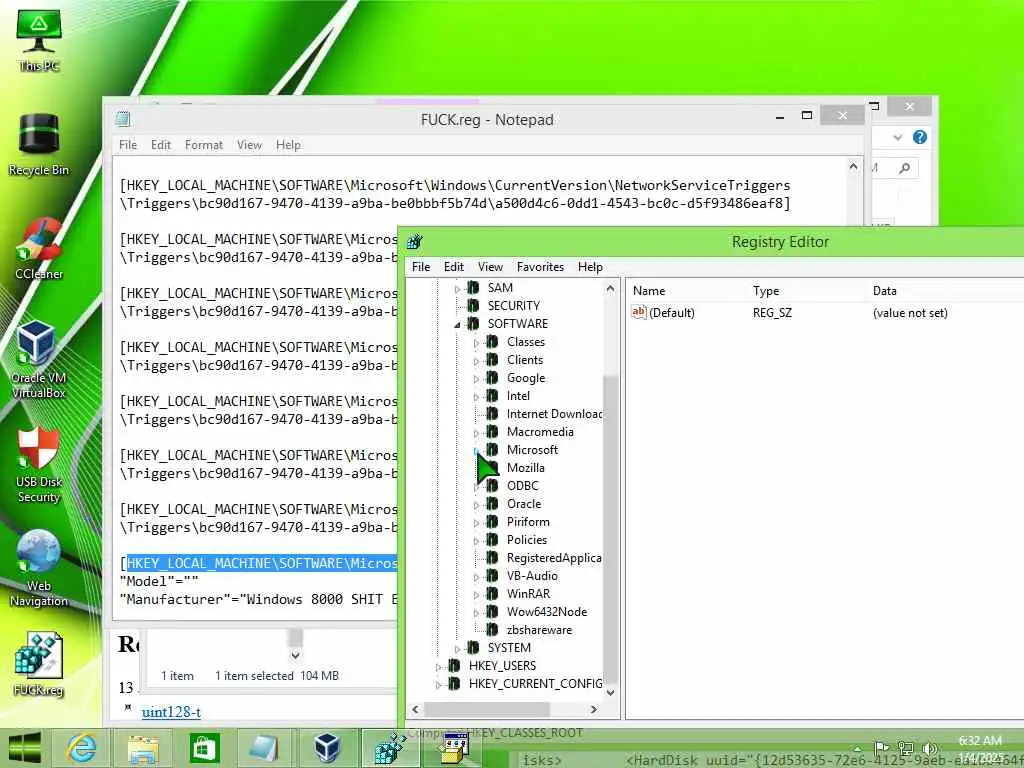Click registry tree vertical scrollbar down arrow
The width and height of the screenshot is (1024, 768).
[x=610, y=693]
